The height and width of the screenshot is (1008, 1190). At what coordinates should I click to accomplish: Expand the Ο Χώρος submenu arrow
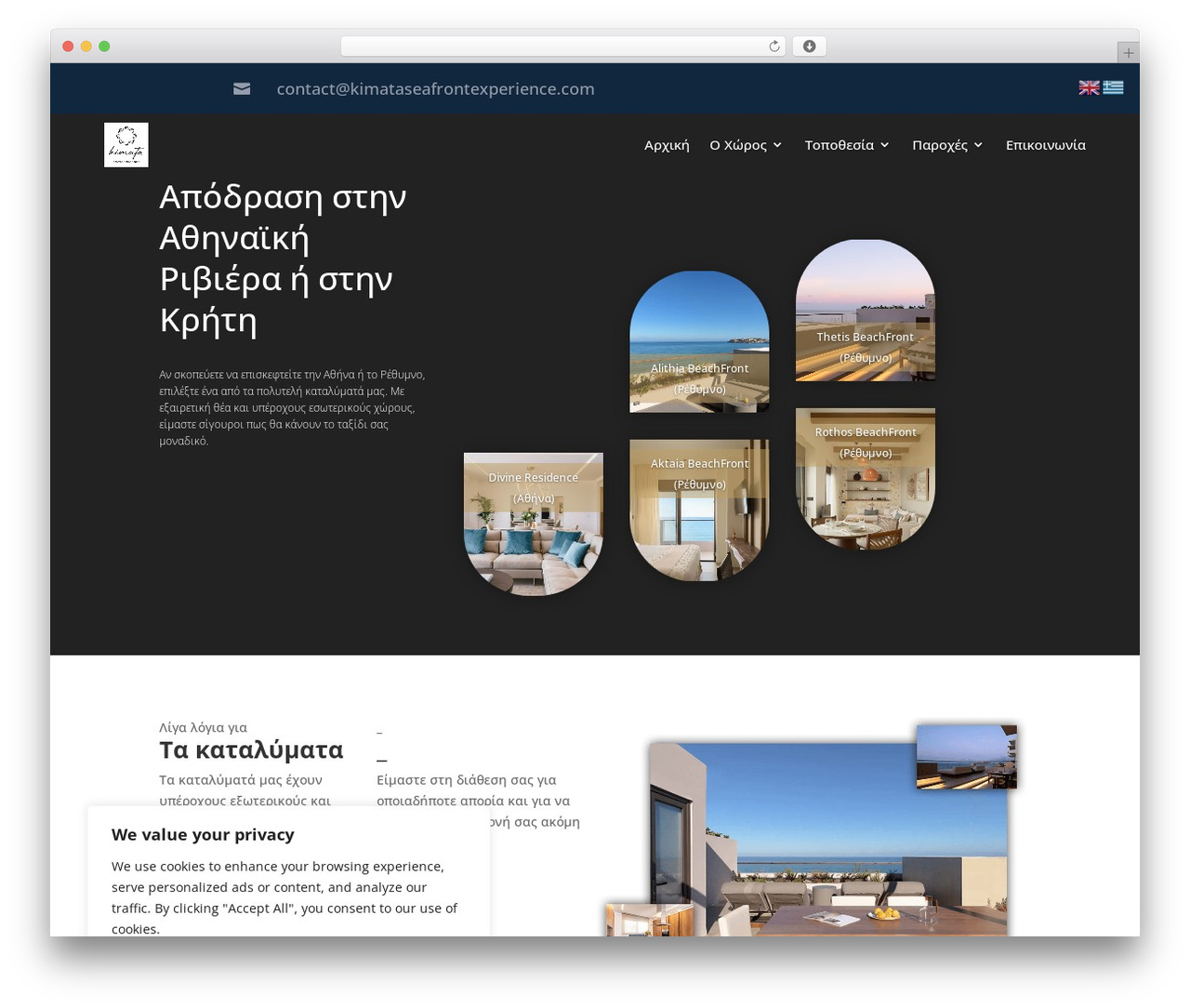coord(777,145)
